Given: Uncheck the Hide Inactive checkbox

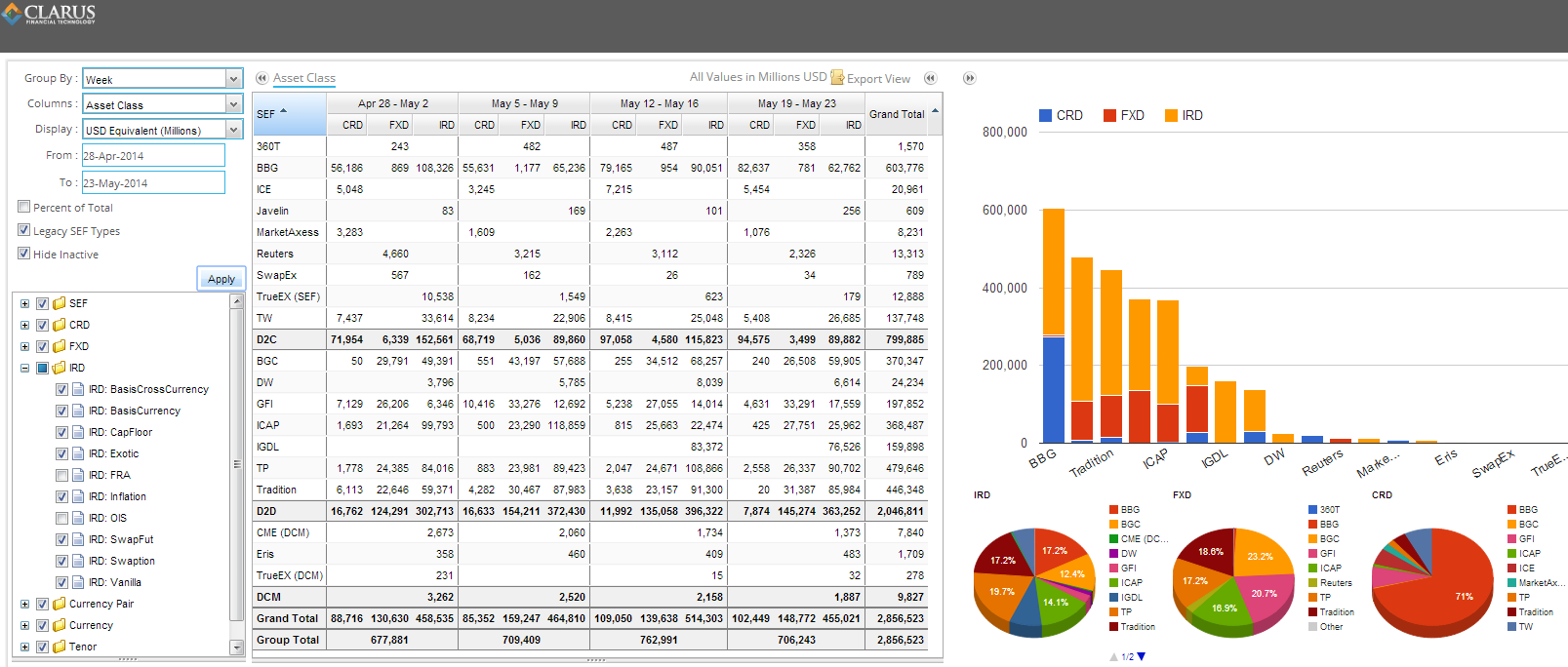Looking at the screenshot, I should coord(24,254).
